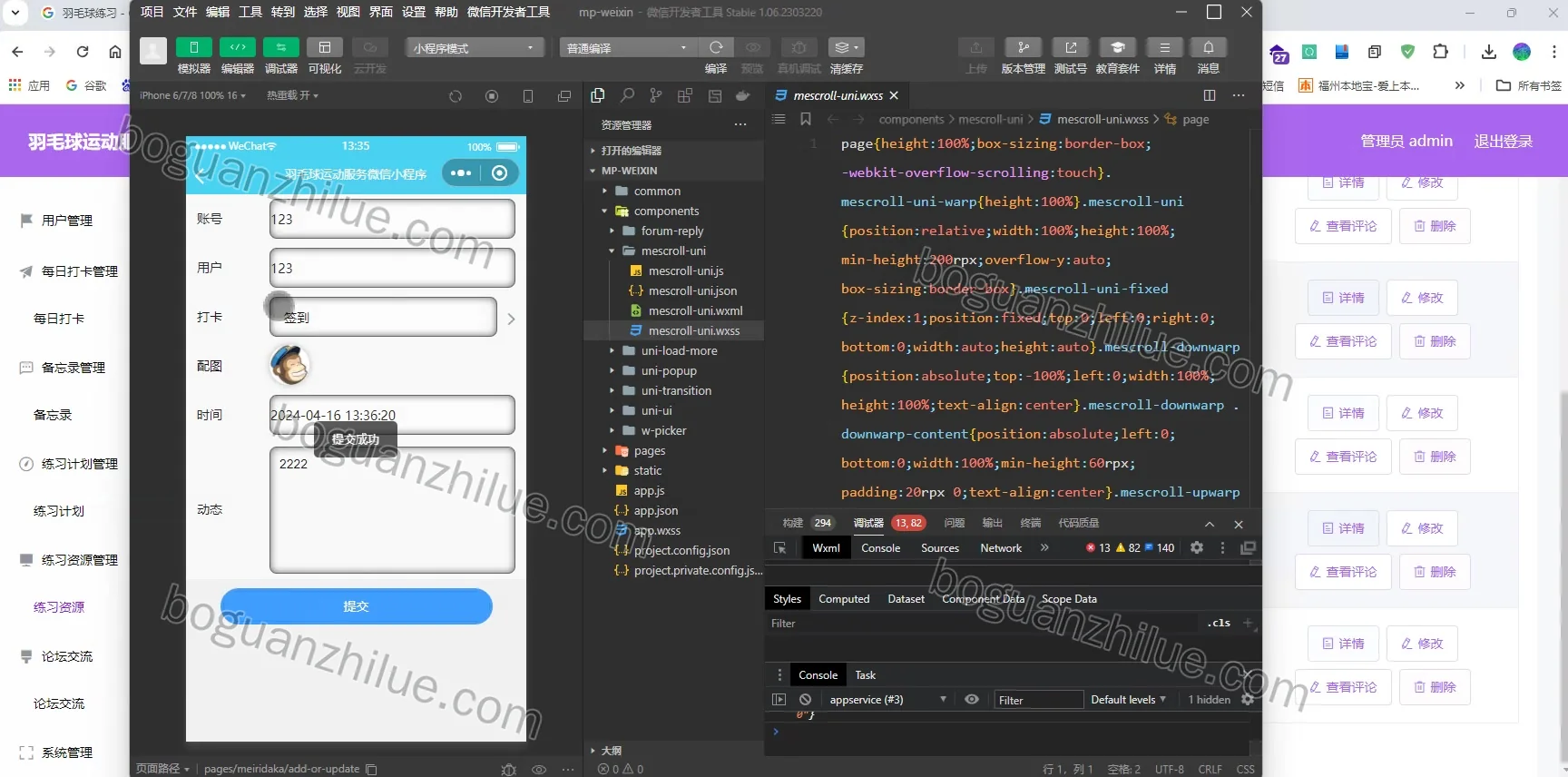Click the simulator phone device icon

pyautogui.click(x=528, y=96)
